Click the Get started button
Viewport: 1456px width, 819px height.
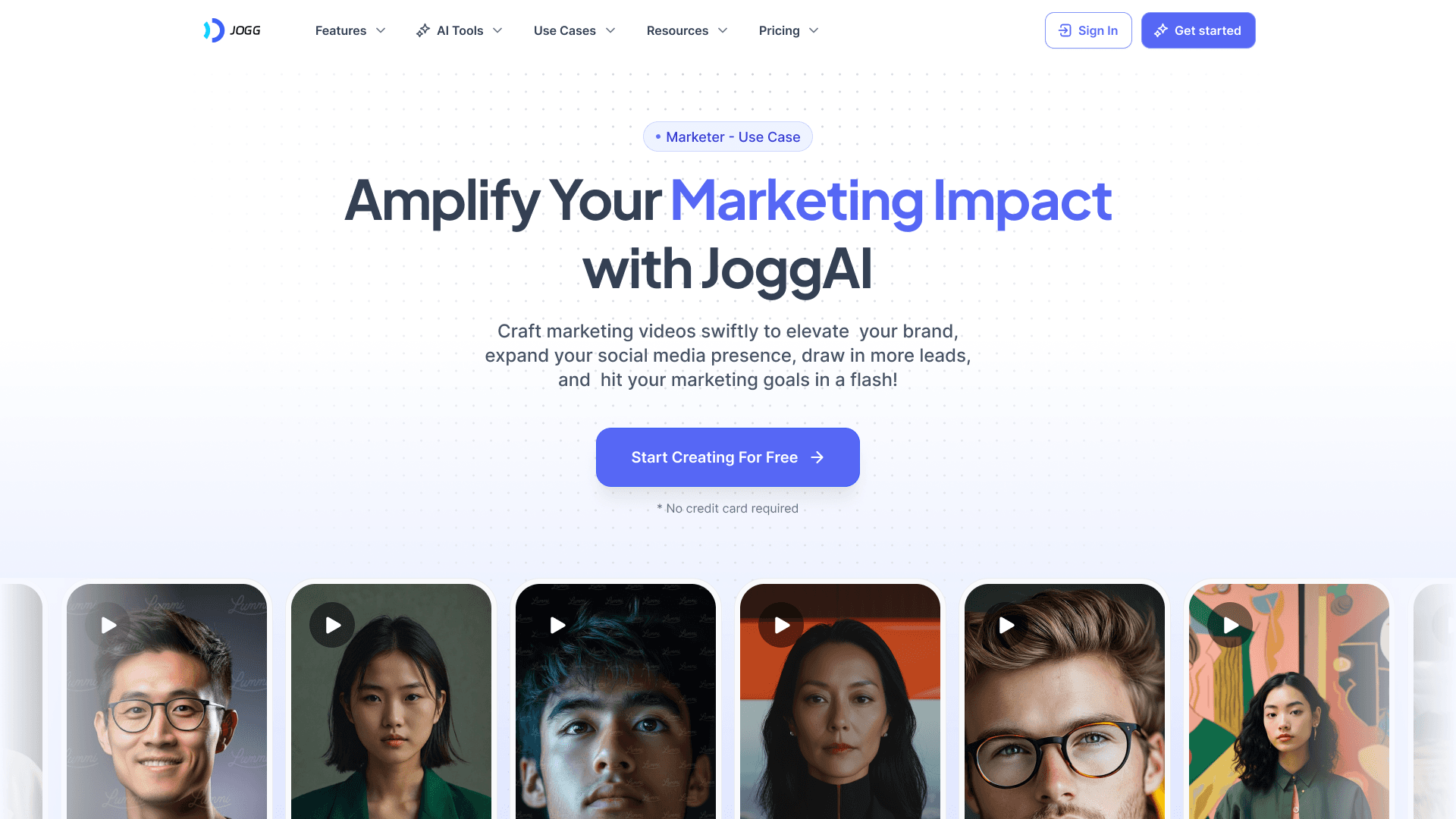1198,30
